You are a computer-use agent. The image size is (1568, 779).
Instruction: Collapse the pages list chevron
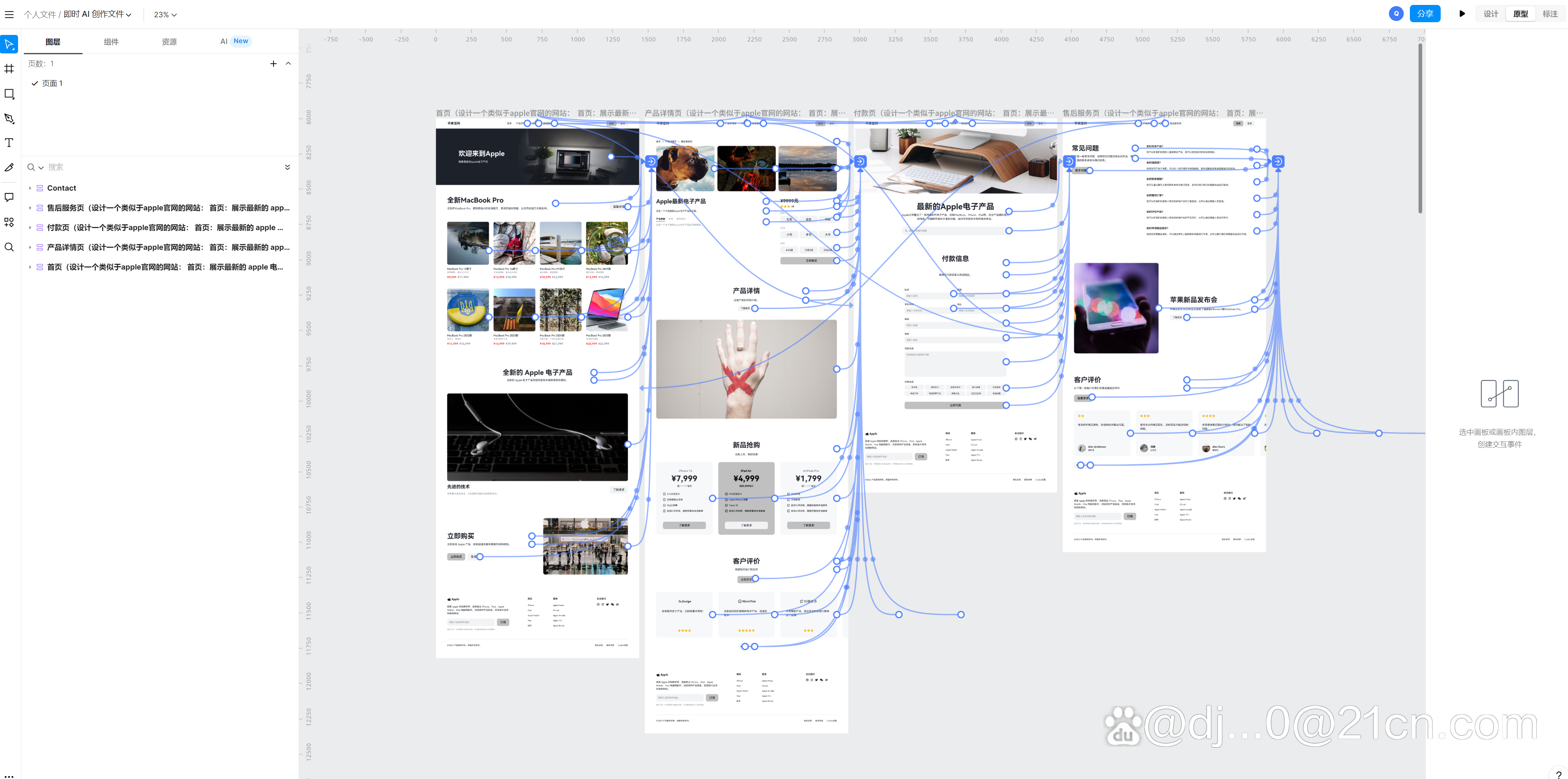(x=289, y=63)
